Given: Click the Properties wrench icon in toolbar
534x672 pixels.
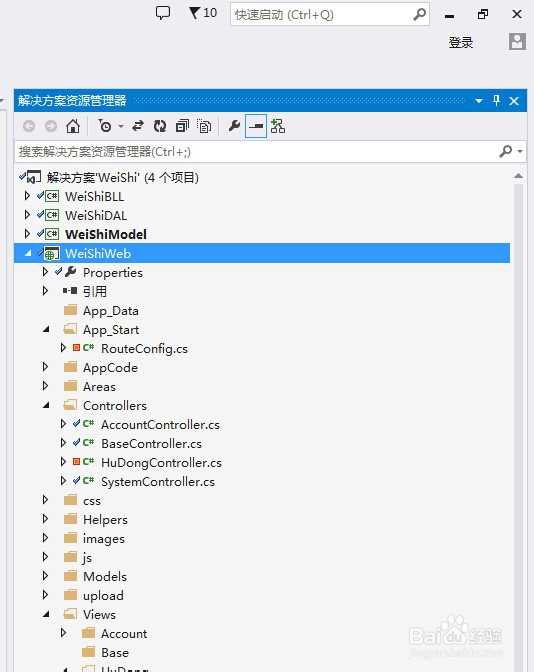Looking at the screenshot, I should point(234,126).
